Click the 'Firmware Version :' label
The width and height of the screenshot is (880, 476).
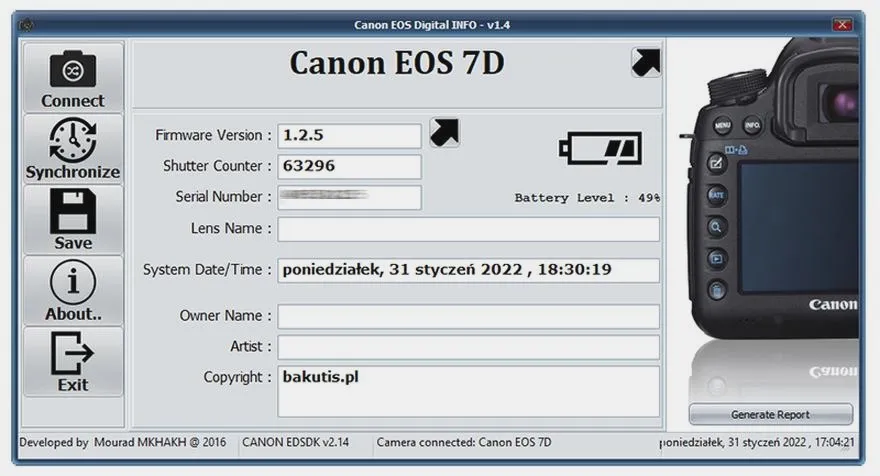coord(213,135)
